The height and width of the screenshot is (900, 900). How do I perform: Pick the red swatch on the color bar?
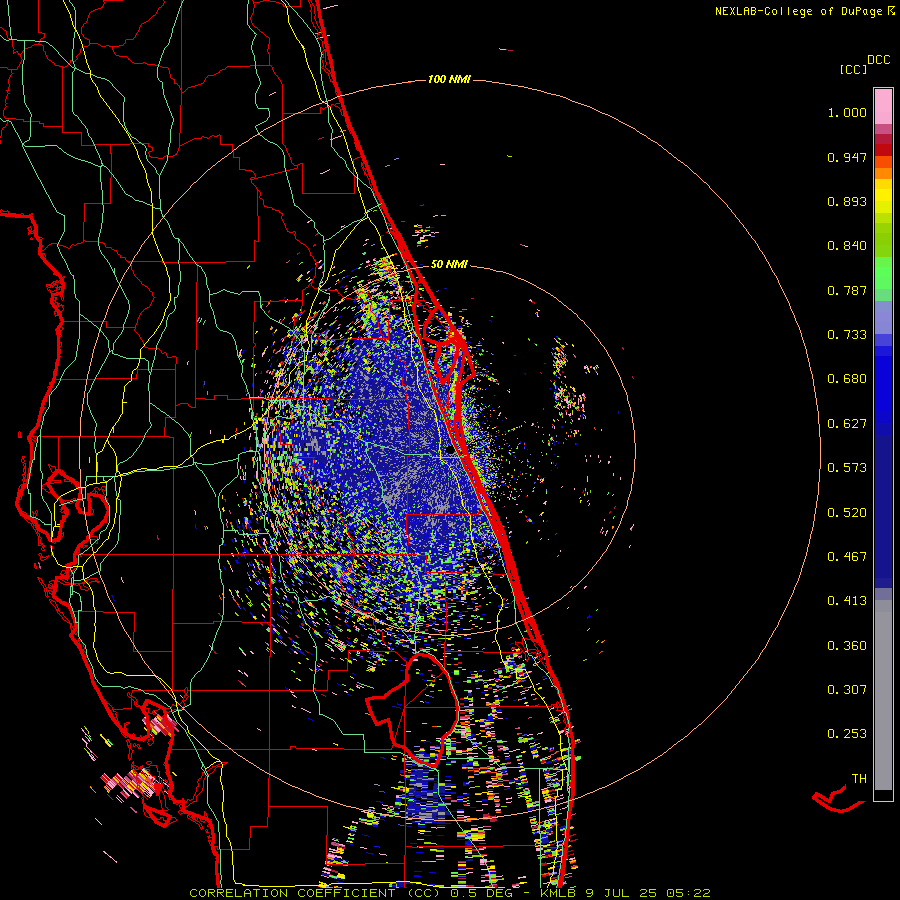pos(883,149)
